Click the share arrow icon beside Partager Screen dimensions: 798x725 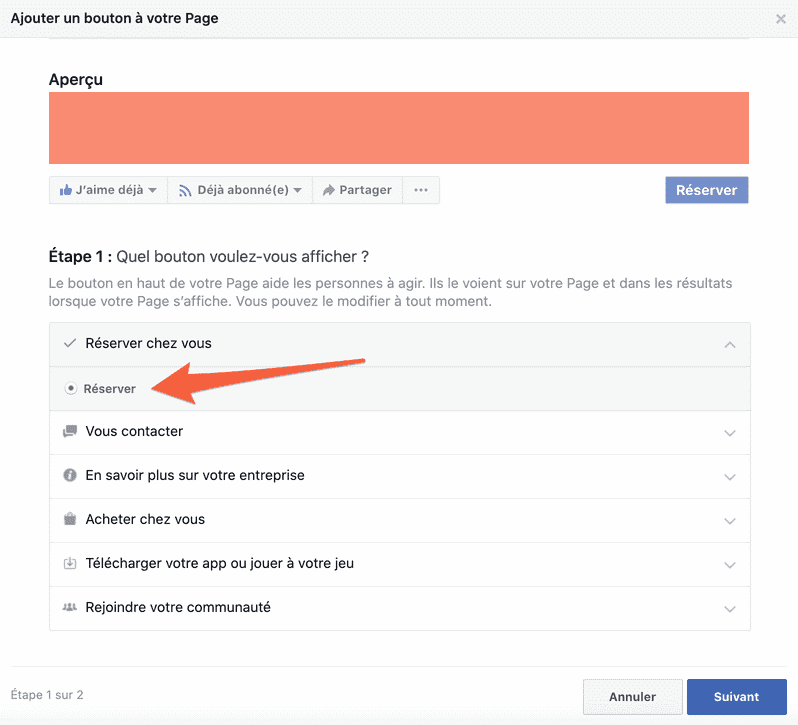(327, 190)
